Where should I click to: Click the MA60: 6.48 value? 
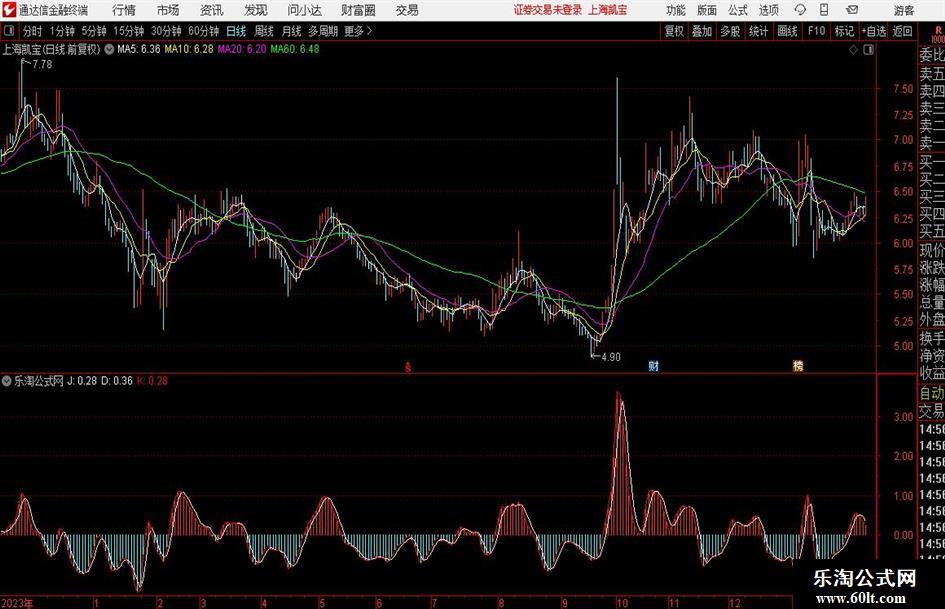tap(295, 49)
